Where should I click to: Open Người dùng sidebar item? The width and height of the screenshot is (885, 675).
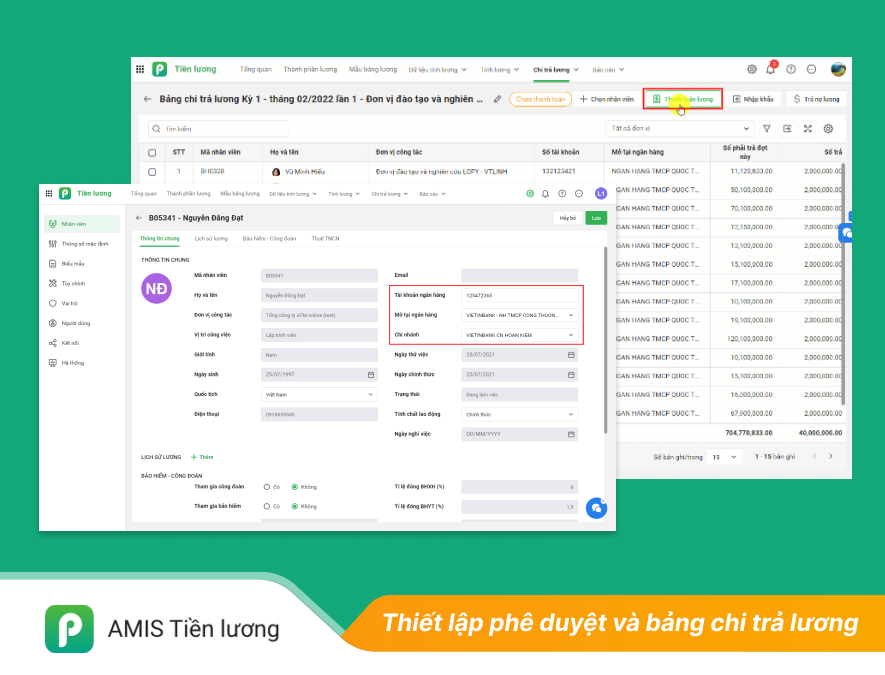click(82, 323)
